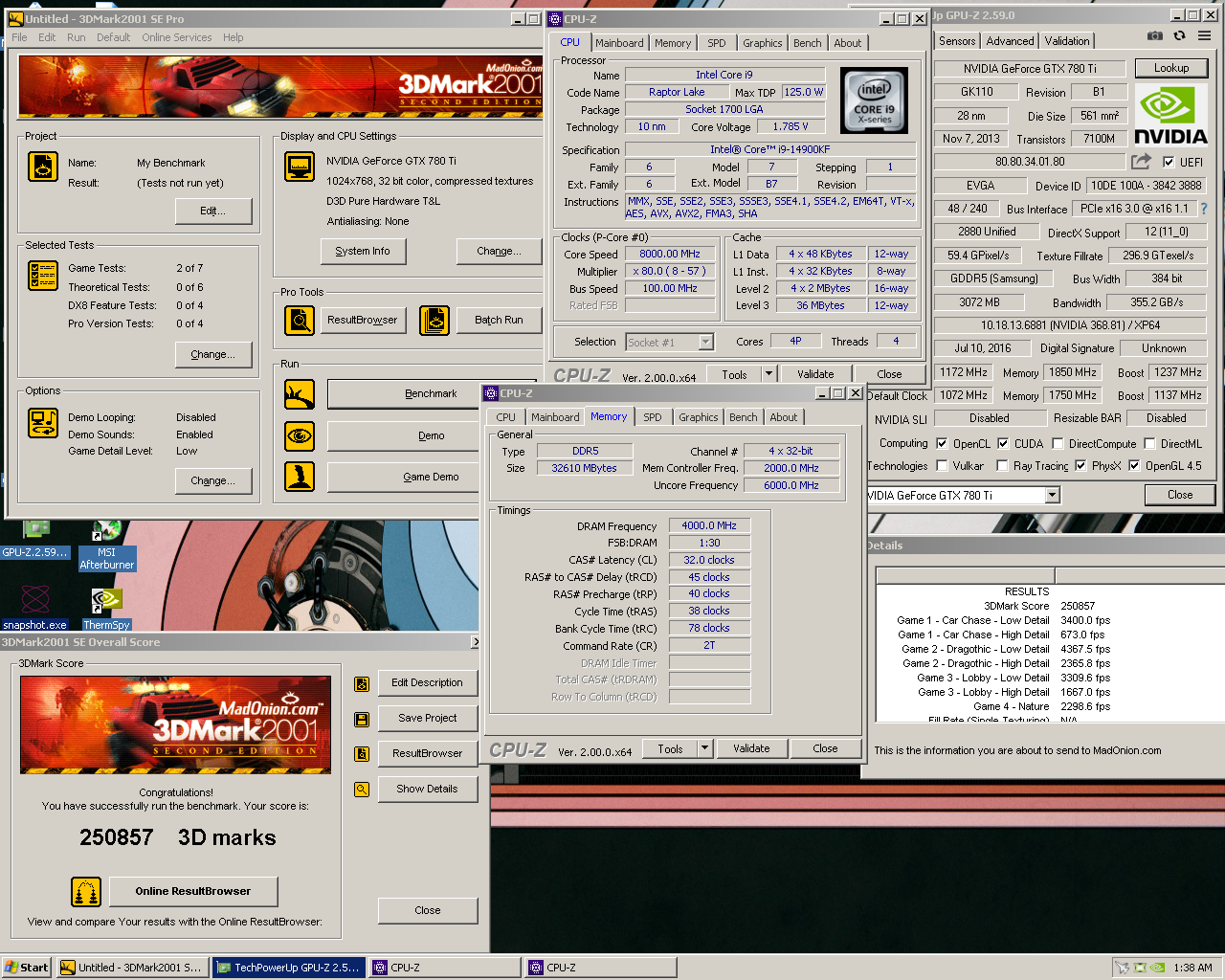
Task: Open the Advanced tab in GPU-Z
Action: coord(1010,41)
